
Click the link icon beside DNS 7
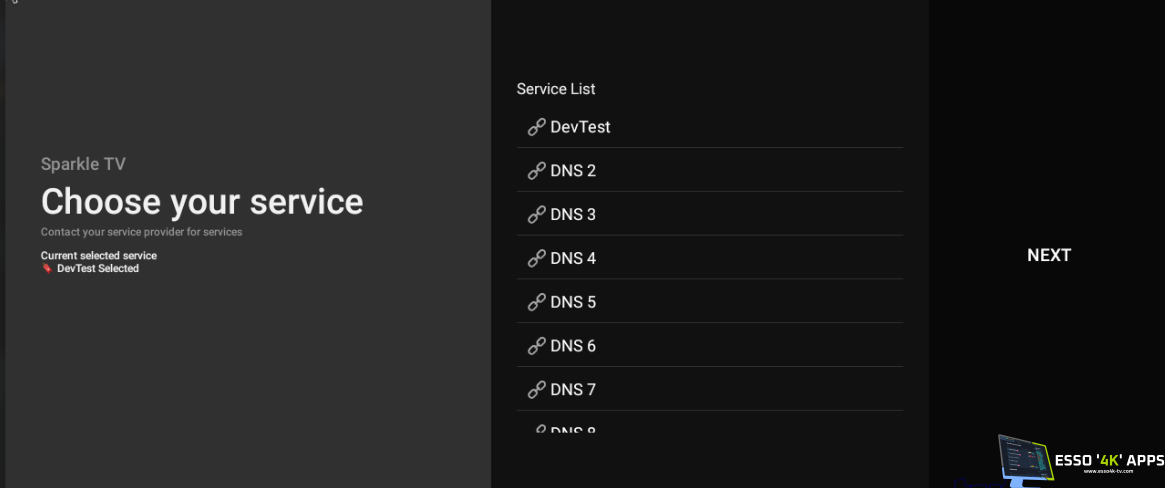(536, 390)
